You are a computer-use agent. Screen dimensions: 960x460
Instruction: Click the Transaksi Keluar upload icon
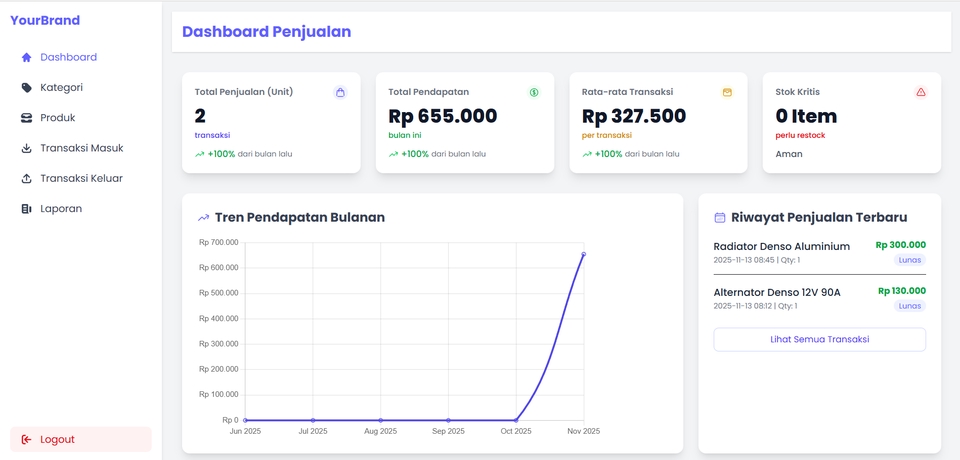[26, 179]
